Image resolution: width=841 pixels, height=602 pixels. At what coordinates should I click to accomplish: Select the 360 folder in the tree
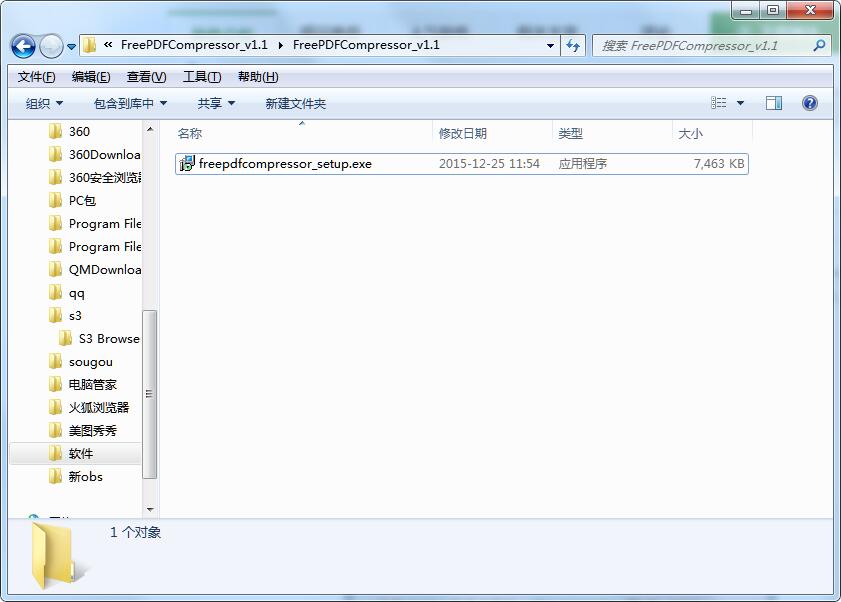click(79, 131)
